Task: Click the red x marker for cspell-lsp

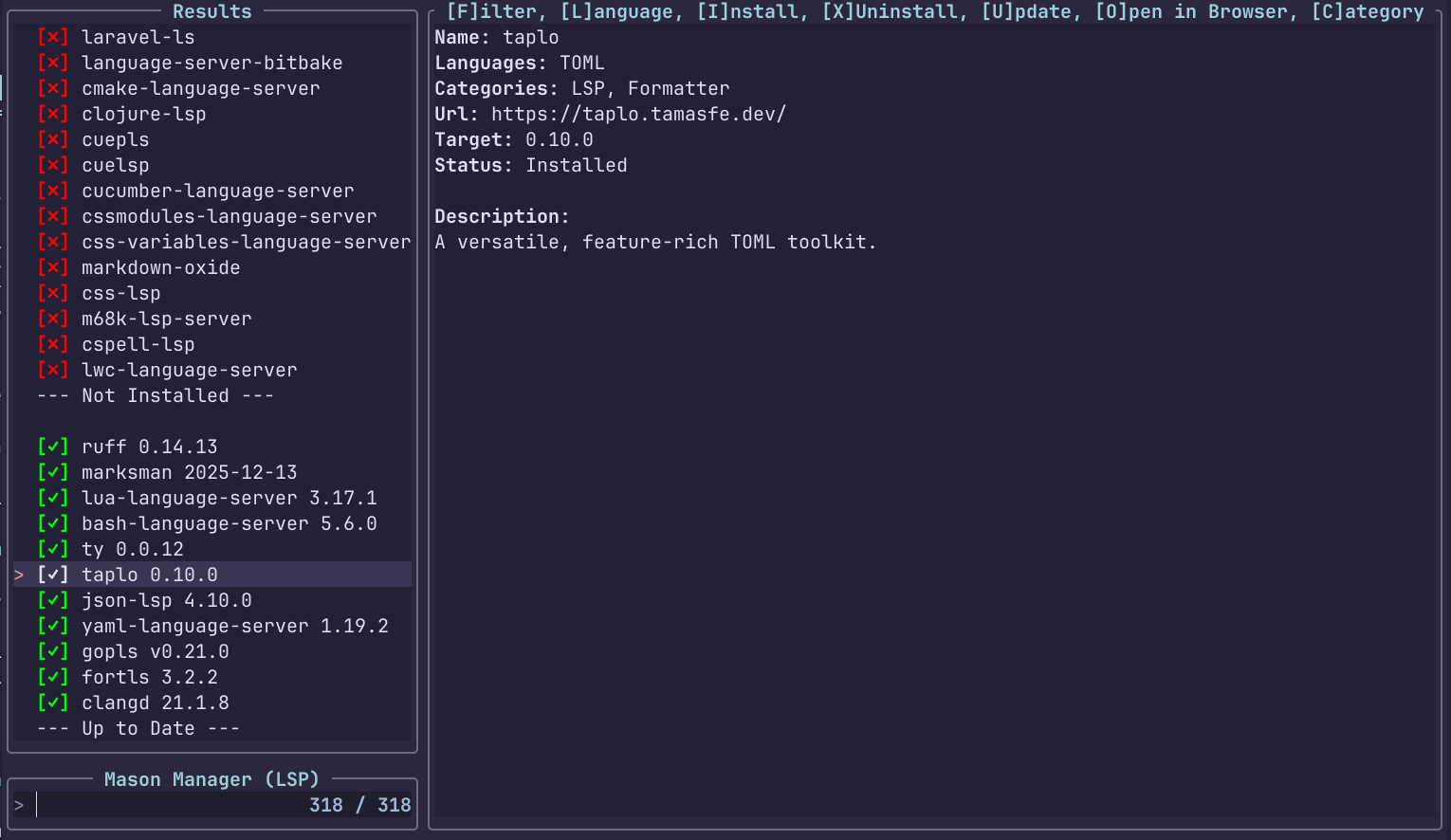Action: click(52, 344)
